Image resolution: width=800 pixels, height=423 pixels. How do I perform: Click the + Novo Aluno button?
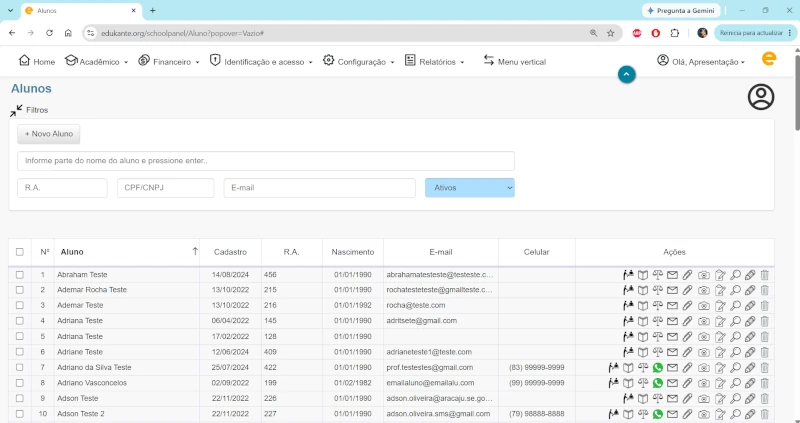point(48,134)
